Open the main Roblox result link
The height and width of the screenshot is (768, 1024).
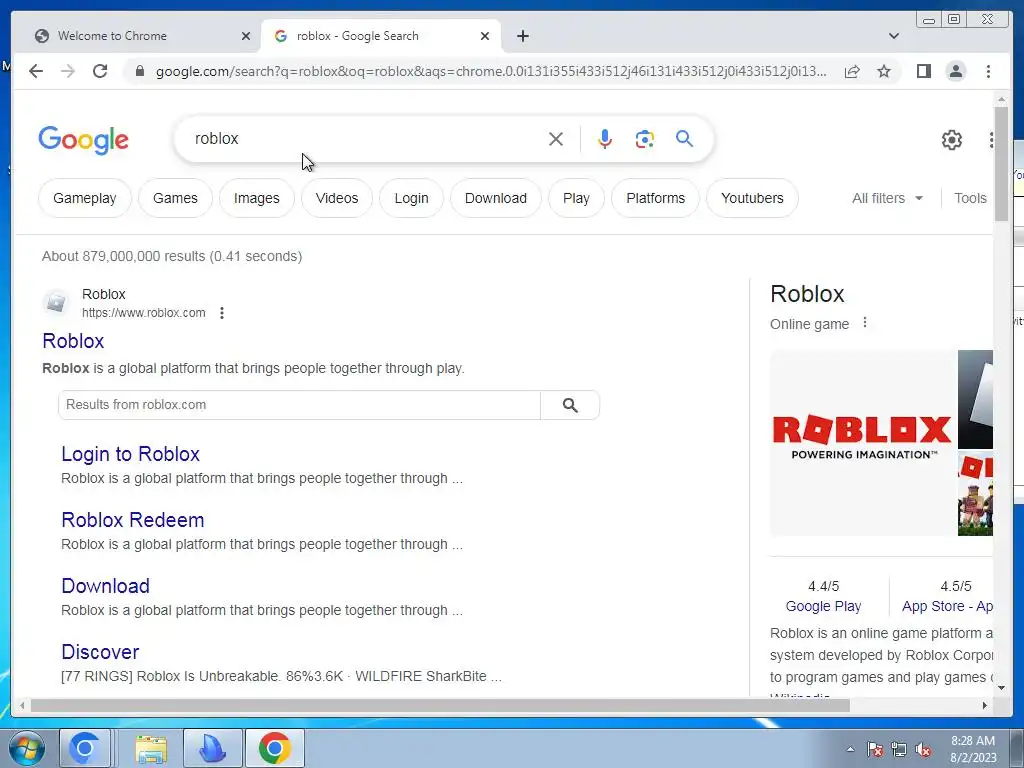click(x=73, y=341)
